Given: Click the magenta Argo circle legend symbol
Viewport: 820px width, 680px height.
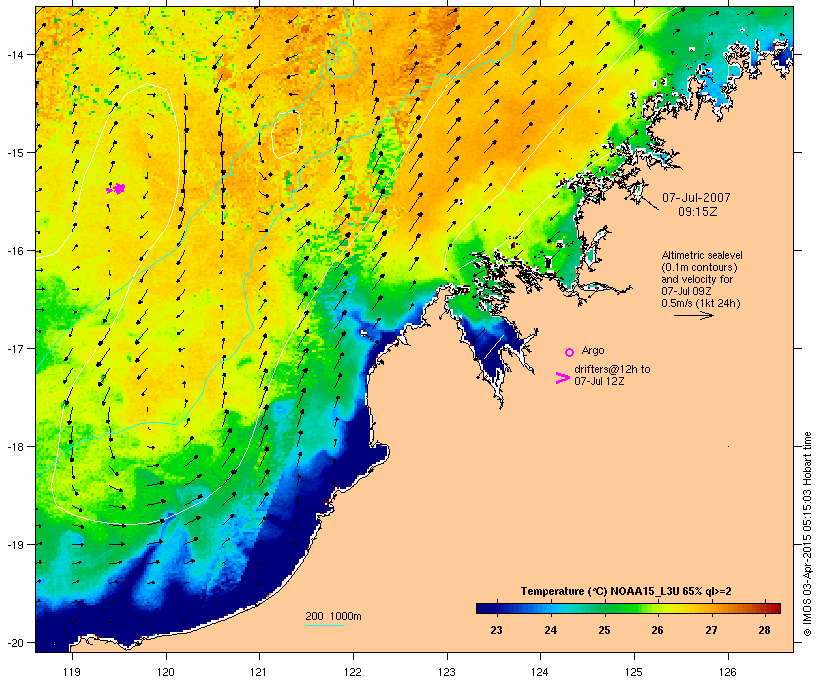Looking at the screenshot, I should coord(569,352).
